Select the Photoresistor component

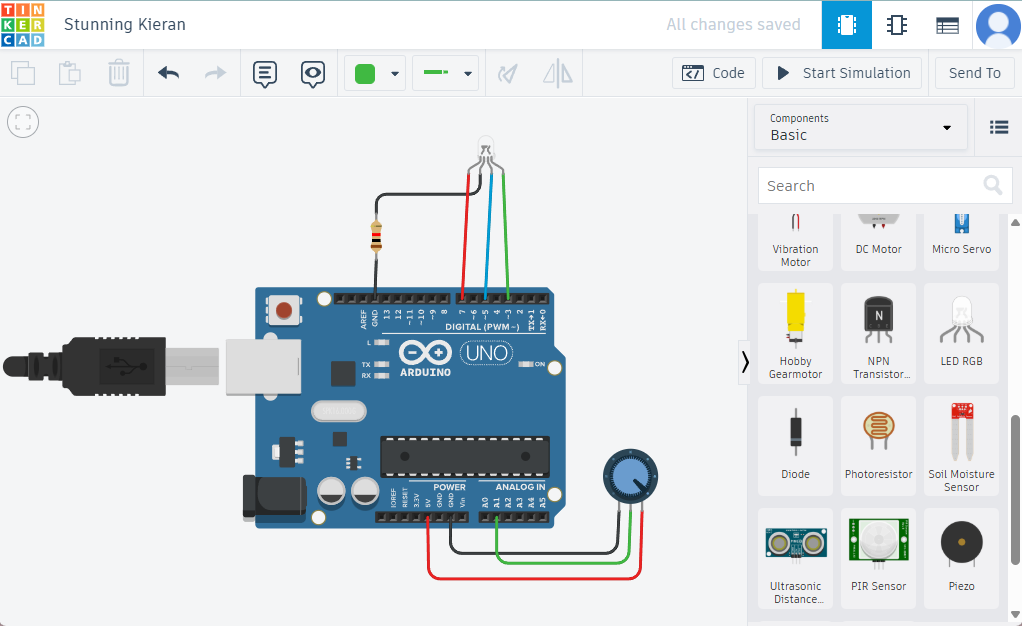[878, 446]
